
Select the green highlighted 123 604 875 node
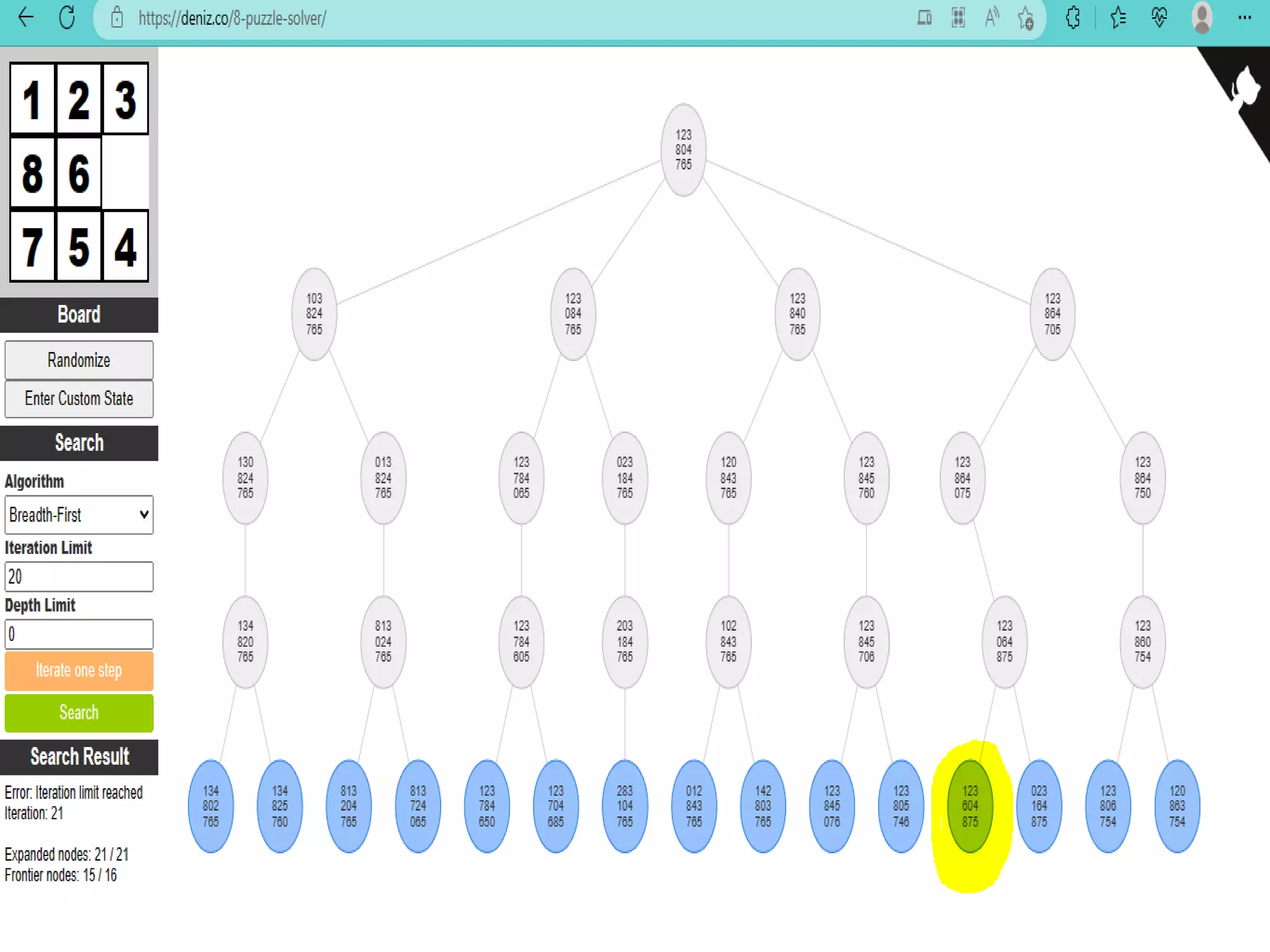(970, 806)
